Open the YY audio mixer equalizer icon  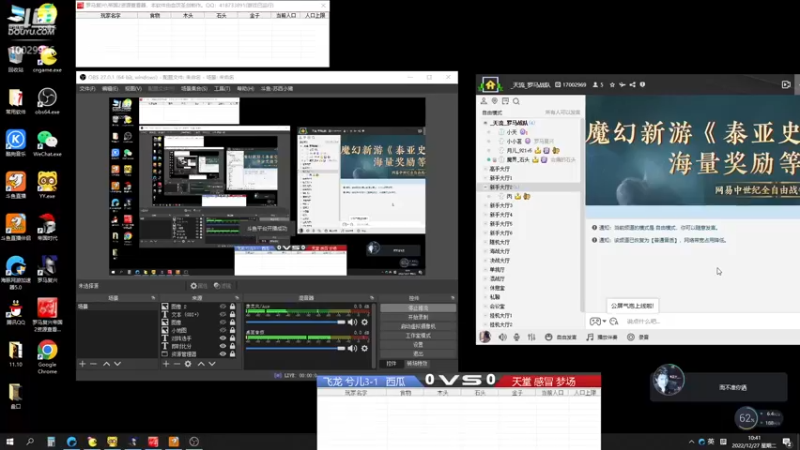tap(531, 337)
